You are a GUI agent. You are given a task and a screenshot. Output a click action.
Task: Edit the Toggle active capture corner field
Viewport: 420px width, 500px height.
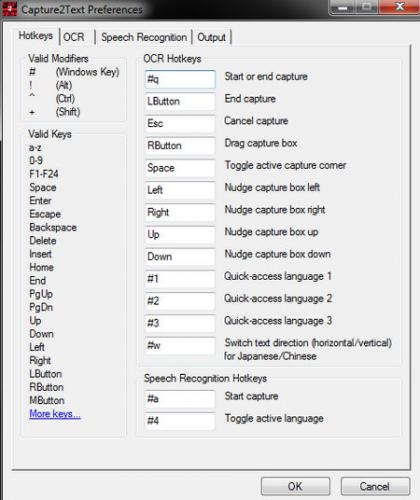[x=180, y=168]
